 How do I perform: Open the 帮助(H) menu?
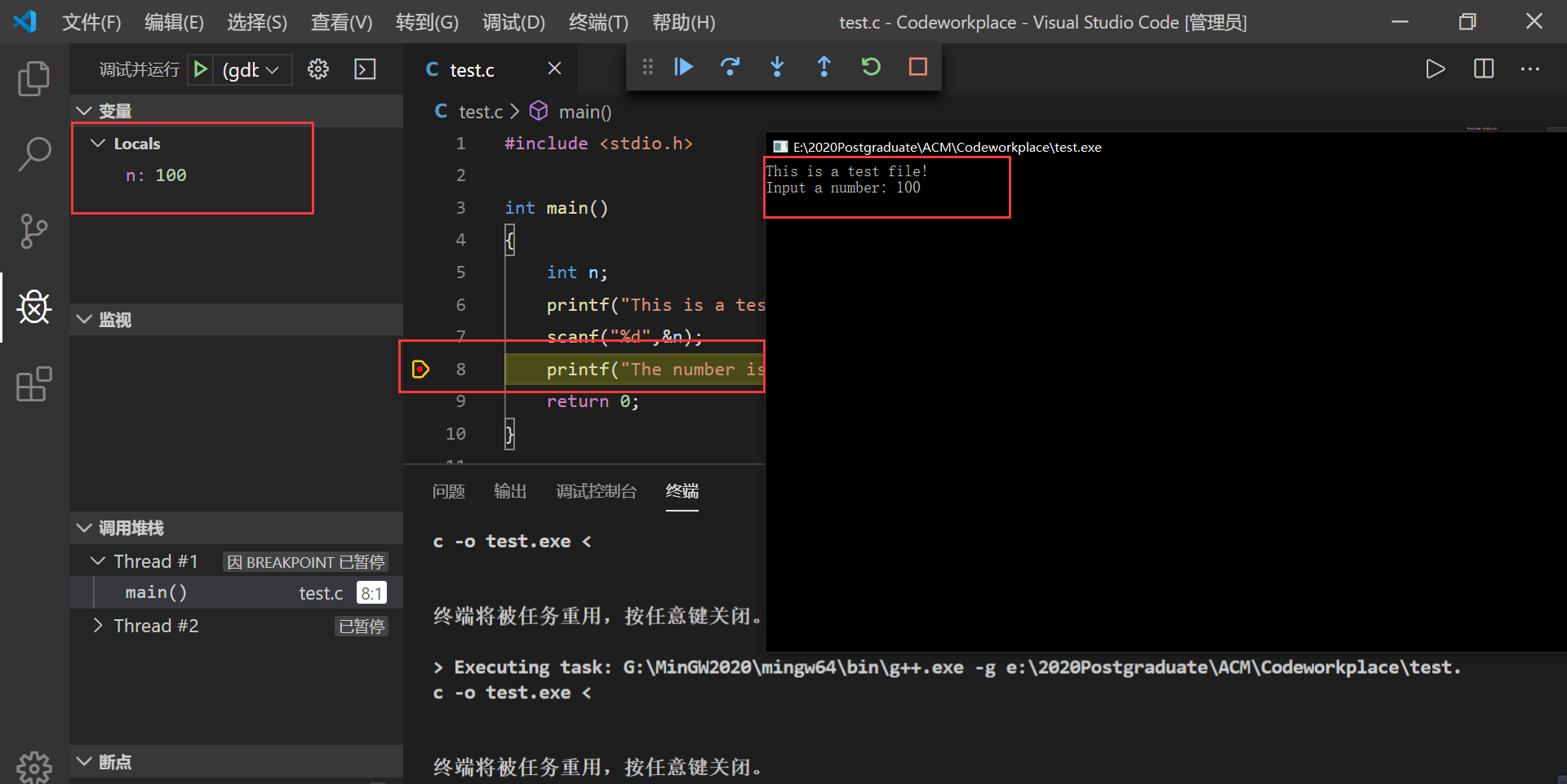tap(683, 22)
